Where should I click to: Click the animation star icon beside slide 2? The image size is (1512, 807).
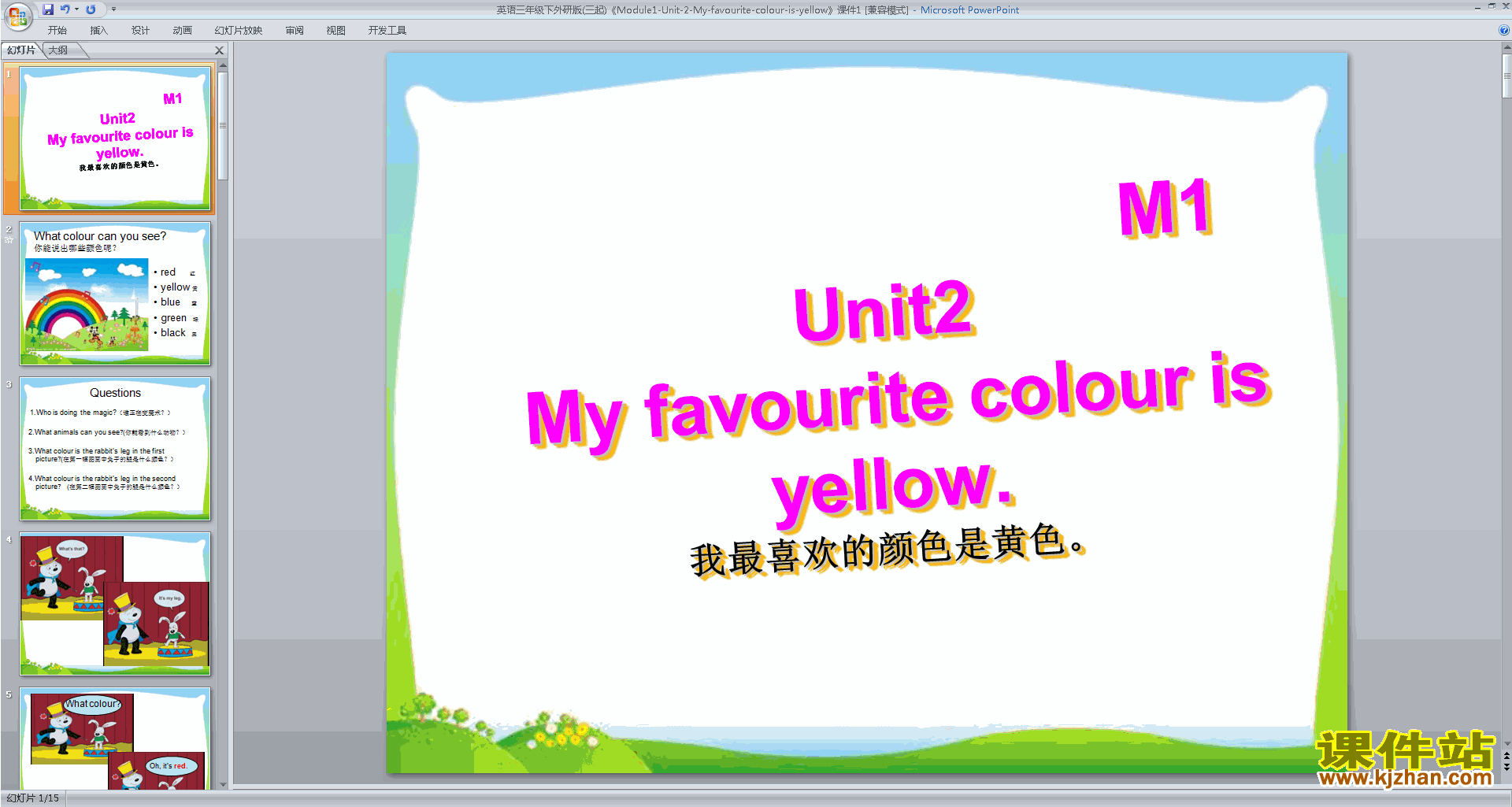(9, 240)
